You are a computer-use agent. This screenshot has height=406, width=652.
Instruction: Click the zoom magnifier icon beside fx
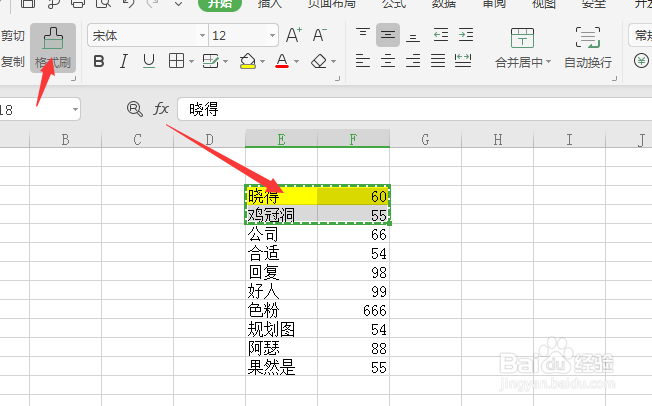135,109
